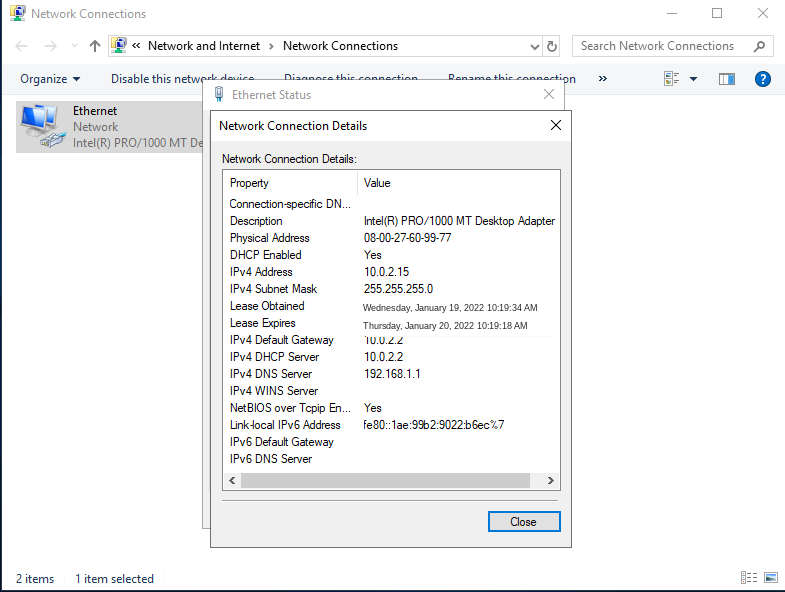Minimize the Network Connections window
785x592 pixels.
coord(672,13)
